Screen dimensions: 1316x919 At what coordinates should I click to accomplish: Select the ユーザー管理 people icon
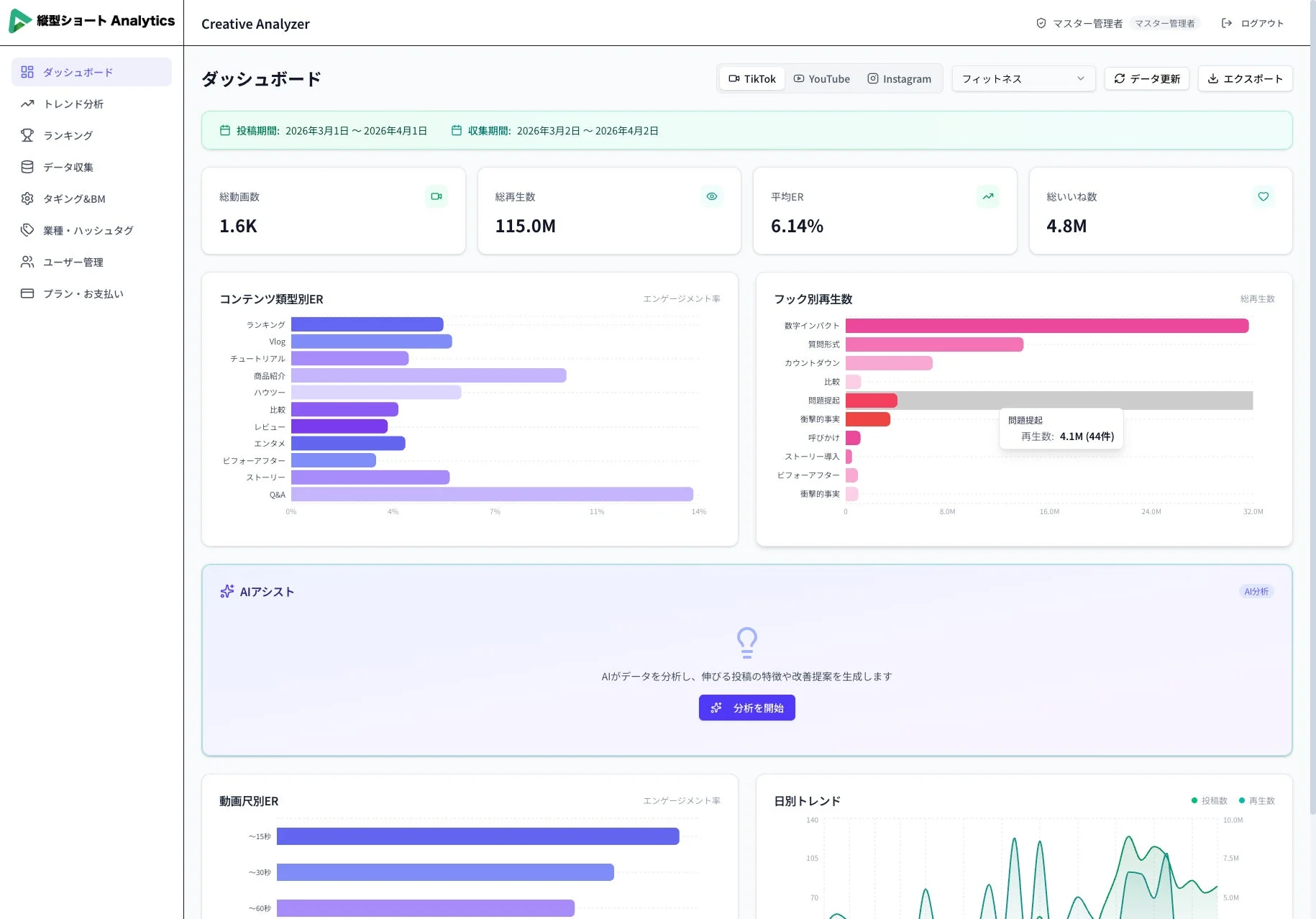(x=27, y=262)
